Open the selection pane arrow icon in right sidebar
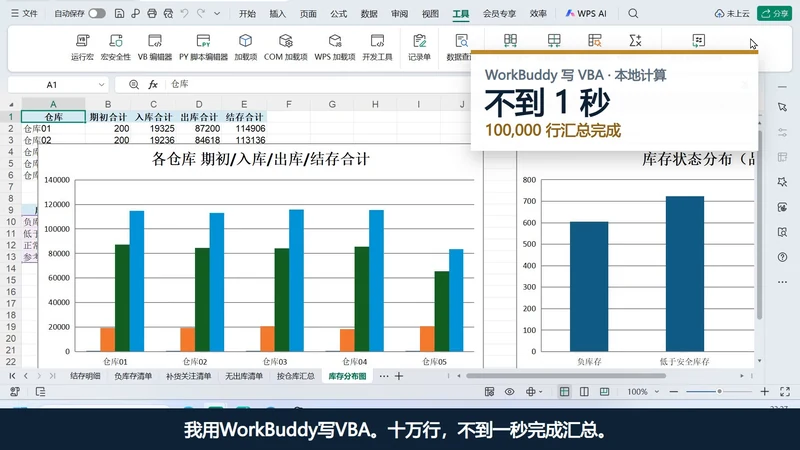 click(x=782, y=107)
